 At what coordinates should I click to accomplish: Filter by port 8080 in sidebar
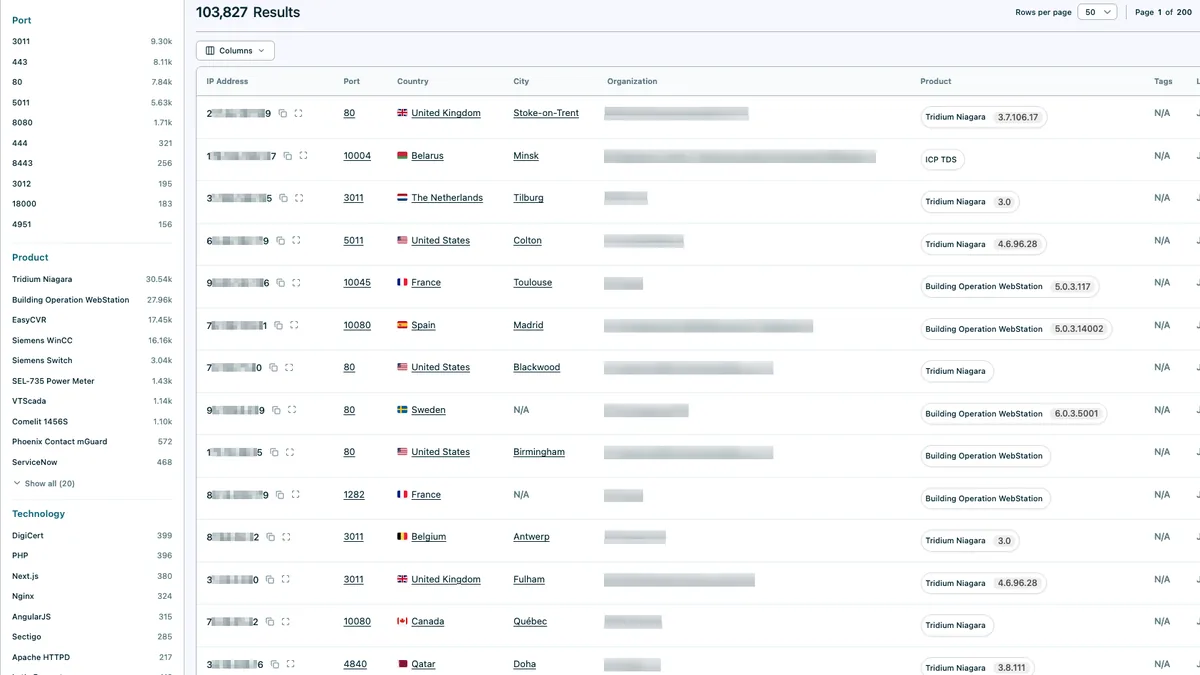click(92, 123)
